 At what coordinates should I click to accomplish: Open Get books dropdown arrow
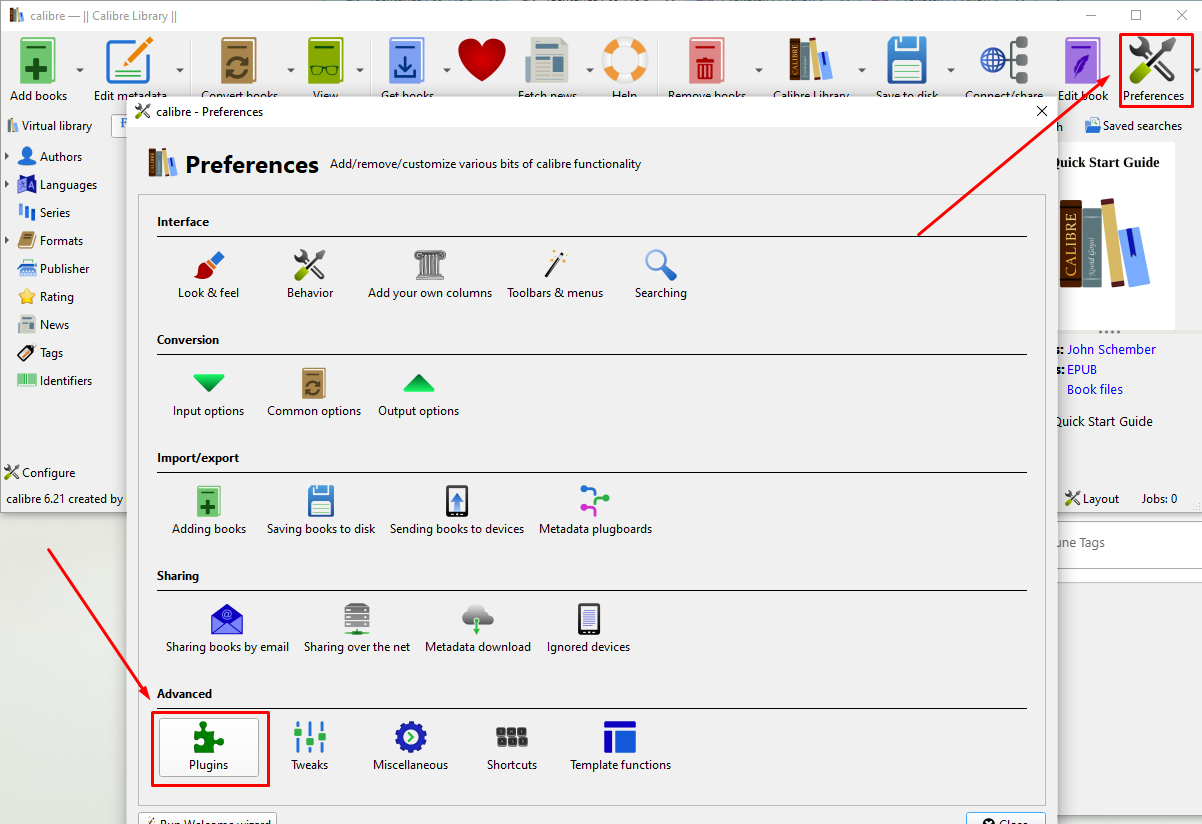click(x=446, y=70)
